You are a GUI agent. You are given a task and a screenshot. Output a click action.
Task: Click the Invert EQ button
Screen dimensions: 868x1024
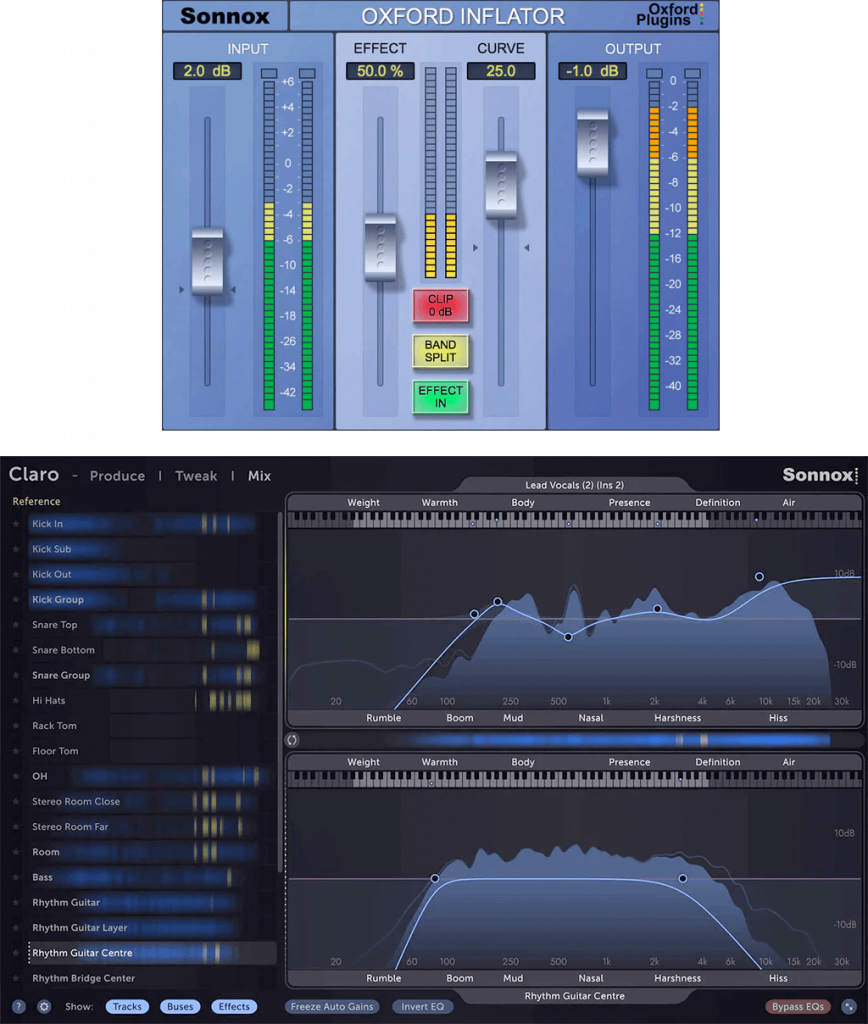(423, 1006)
